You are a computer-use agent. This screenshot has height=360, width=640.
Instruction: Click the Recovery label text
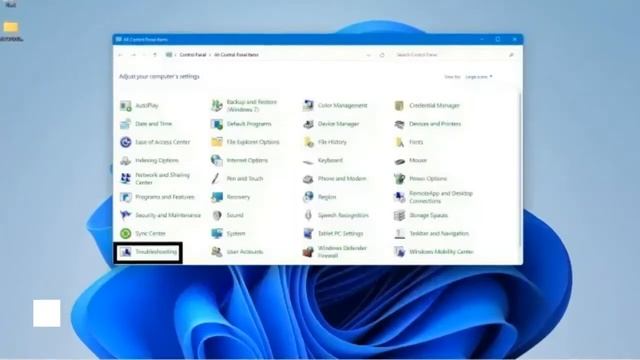(238, 197)
